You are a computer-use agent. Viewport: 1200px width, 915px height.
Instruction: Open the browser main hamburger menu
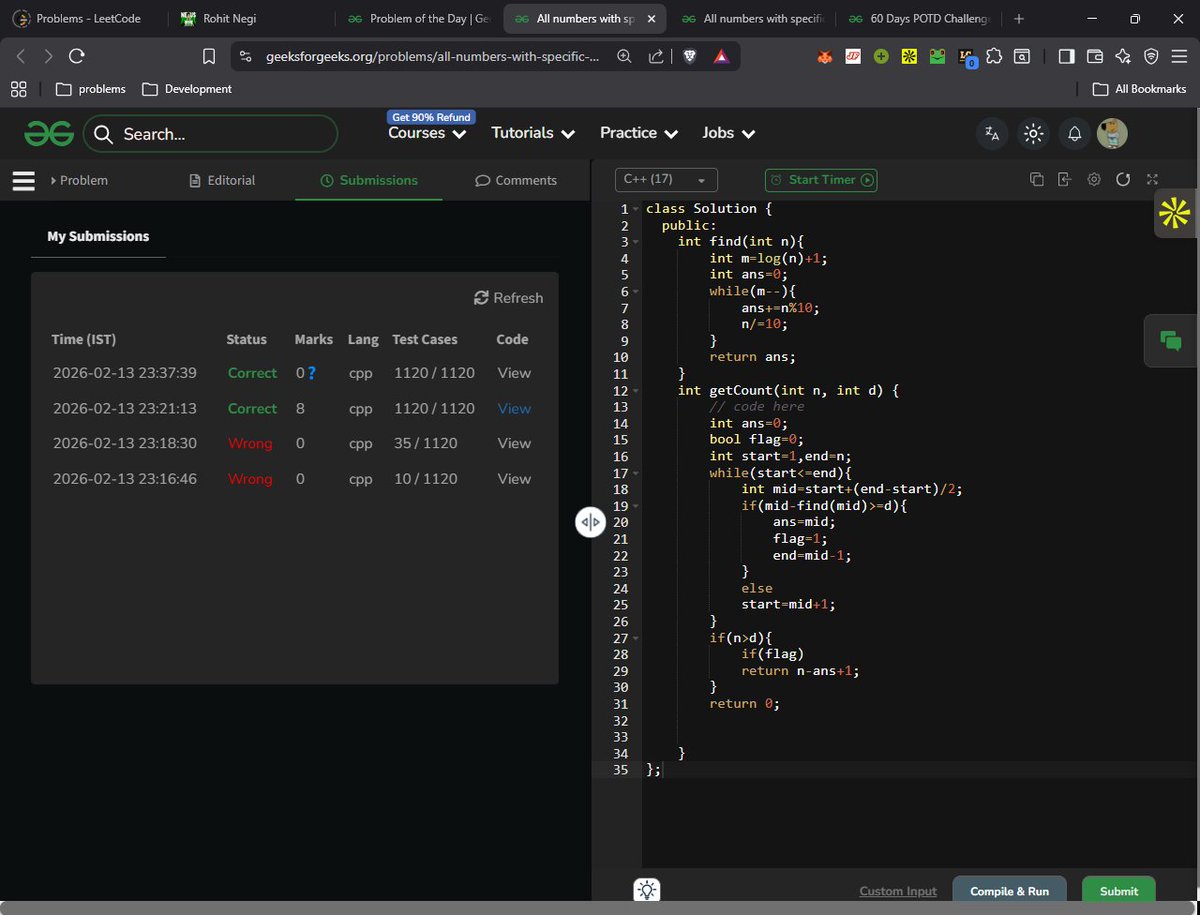(1178, 57)
